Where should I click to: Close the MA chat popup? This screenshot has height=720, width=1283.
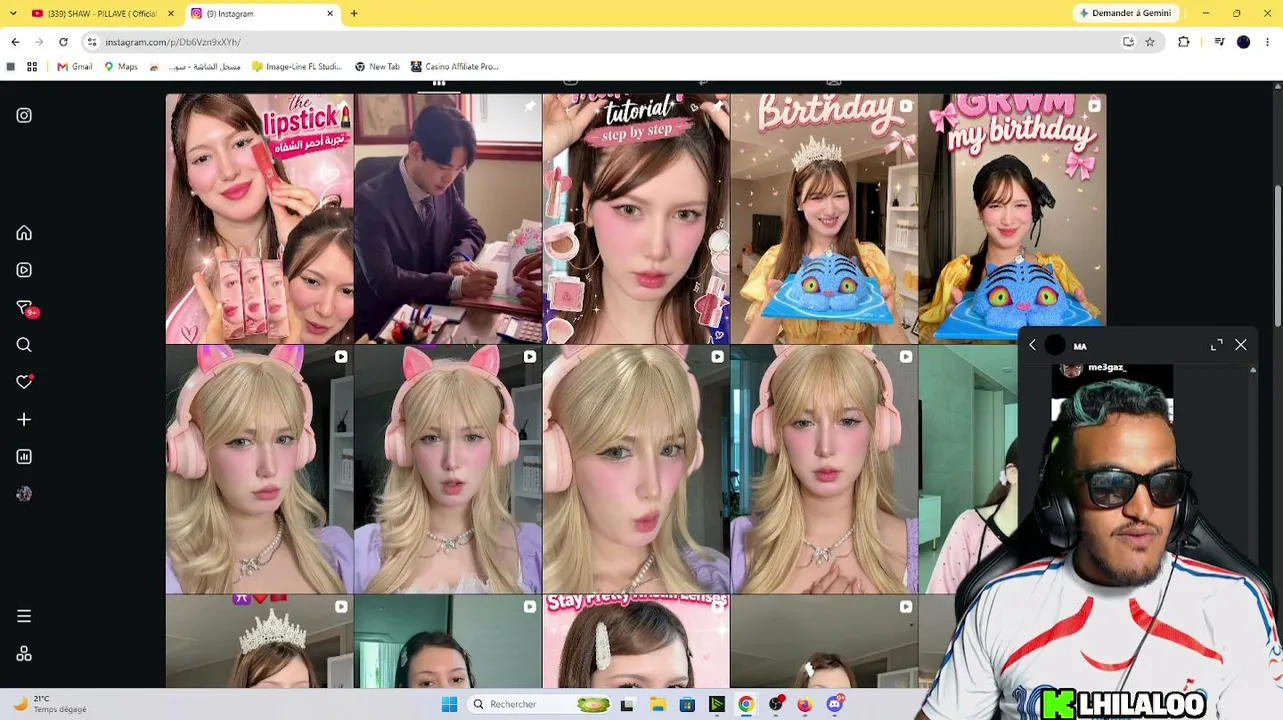coord(1241,345)
